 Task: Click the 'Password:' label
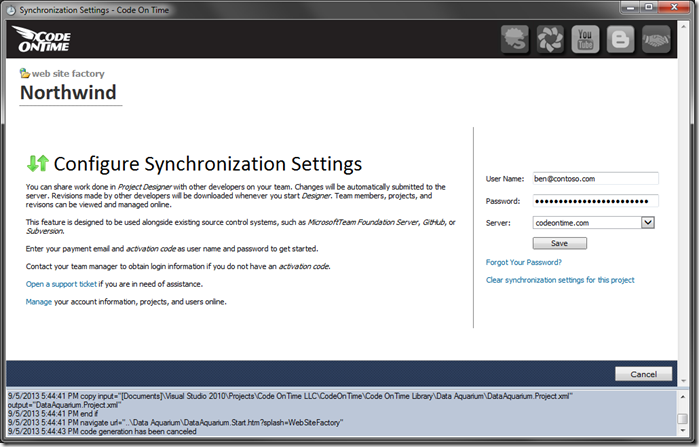pyautogui.click(x=503, y=201)
